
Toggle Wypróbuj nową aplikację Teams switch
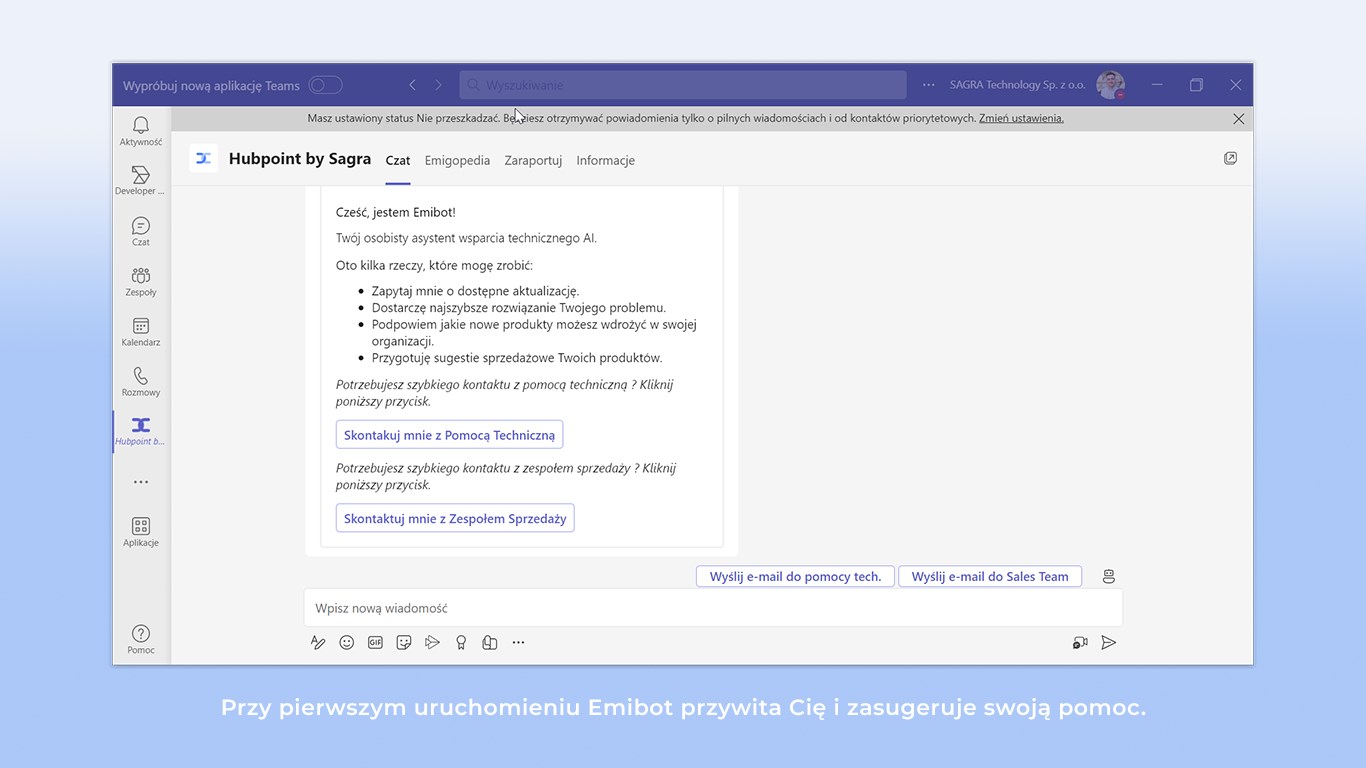[326, 85]
